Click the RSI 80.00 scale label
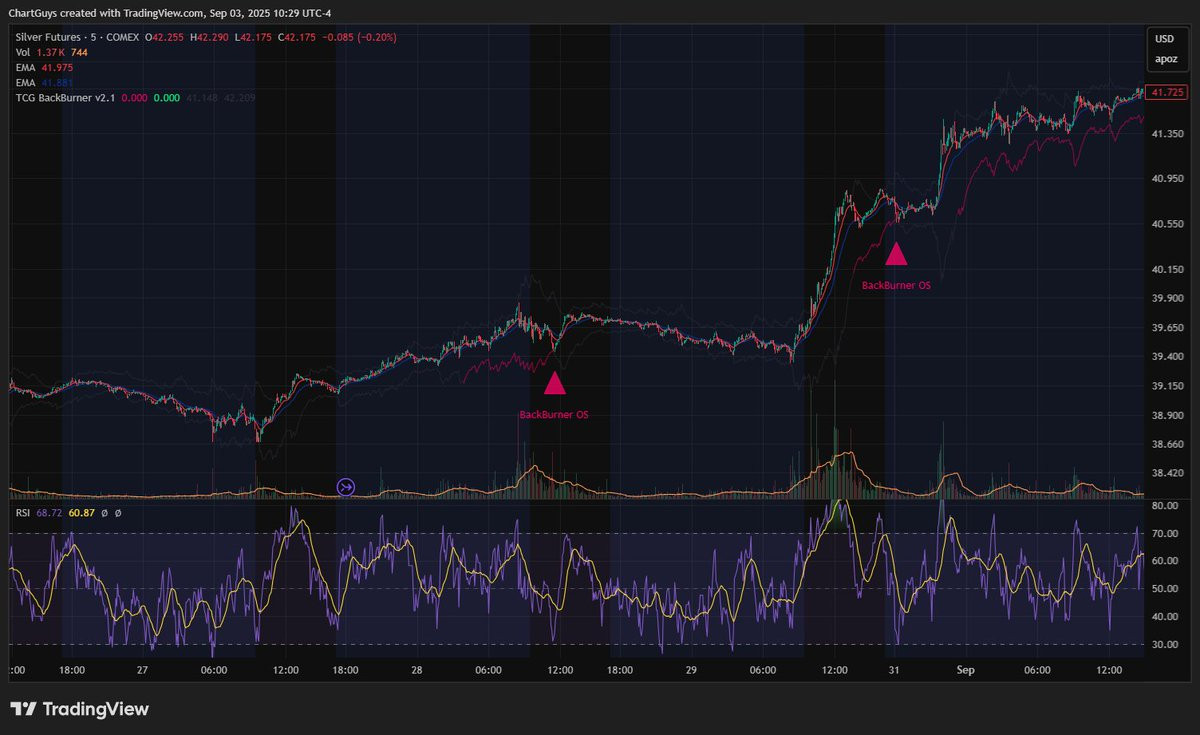This screenshot has height=735, width=1200. tap(1165, 506)
